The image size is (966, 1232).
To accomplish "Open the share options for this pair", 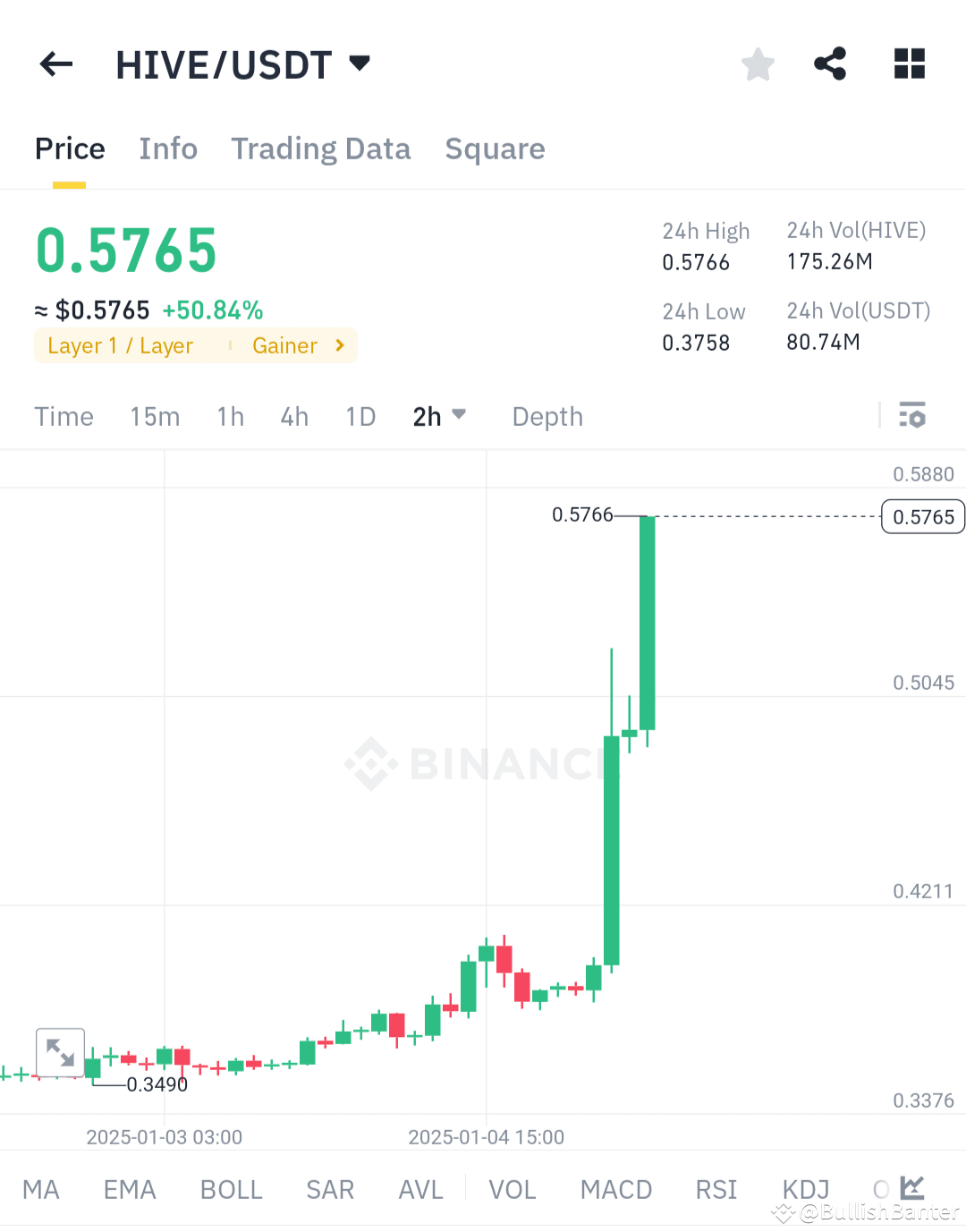I will click(830, 64).
